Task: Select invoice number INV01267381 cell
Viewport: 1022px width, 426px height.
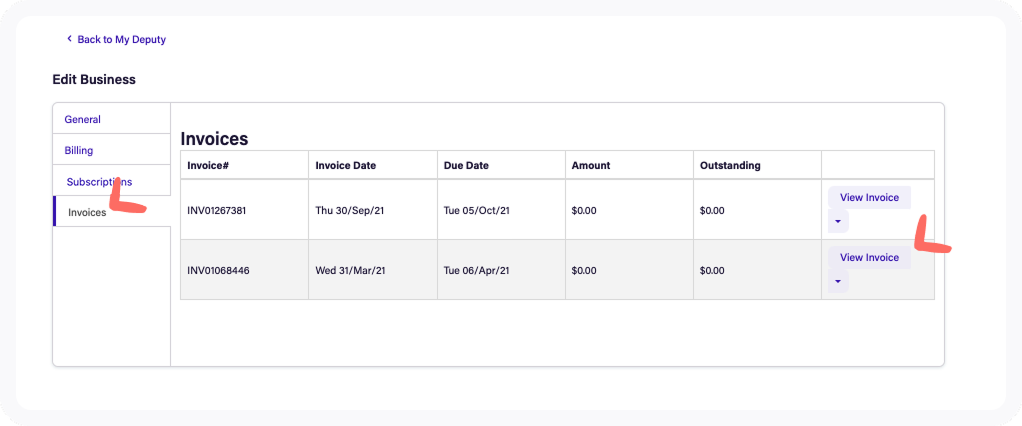Action: [218, 210]
